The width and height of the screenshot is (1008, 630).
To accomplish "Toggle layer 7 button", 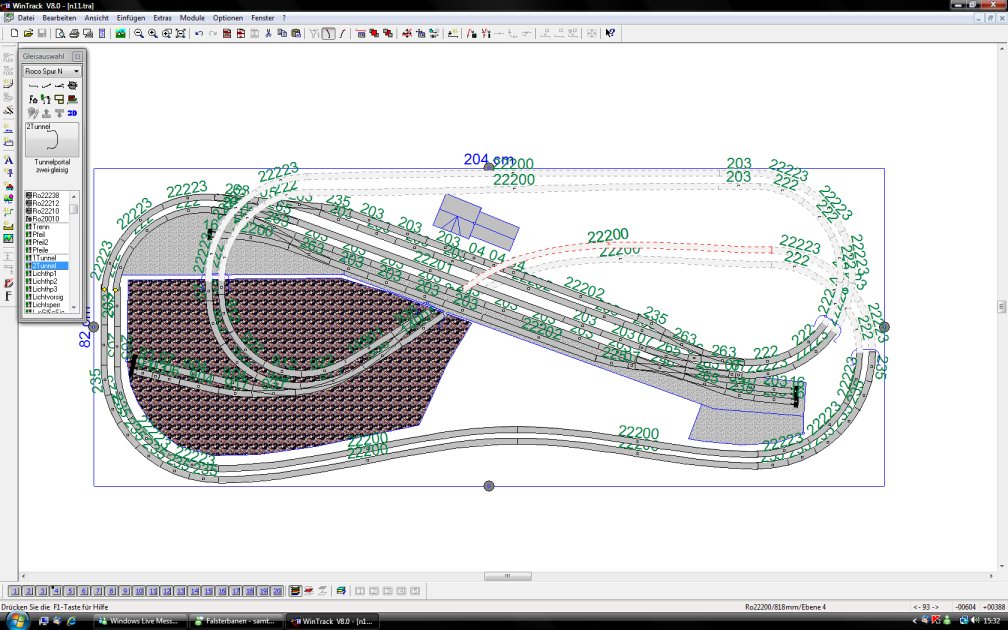I will pos(98,591).
